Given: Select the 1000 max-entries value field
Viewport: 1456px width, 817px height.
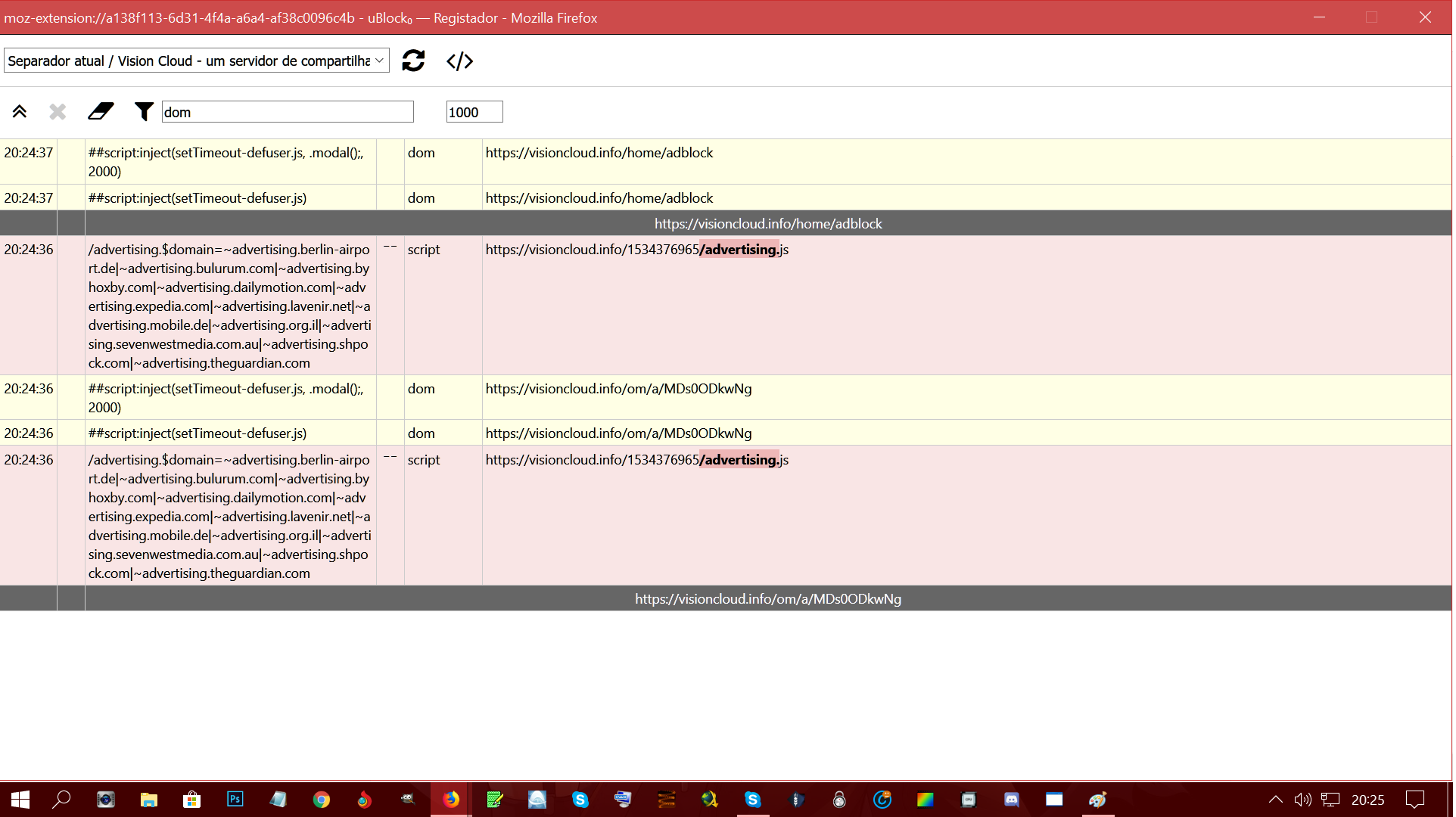Looking at the screenshot, I should coord(474,111).
